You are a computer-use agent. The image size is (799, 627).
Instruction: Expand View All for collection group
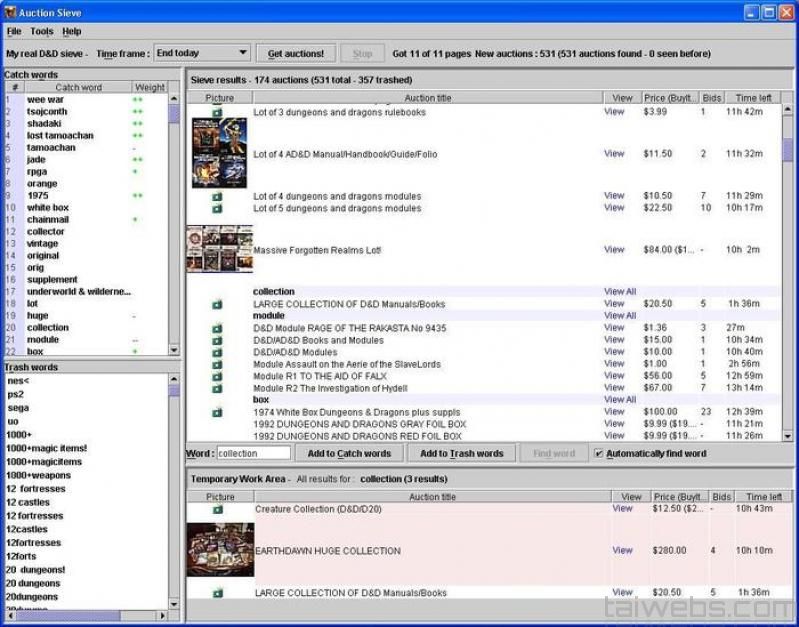pyautogui.click(x=619, y=292)
